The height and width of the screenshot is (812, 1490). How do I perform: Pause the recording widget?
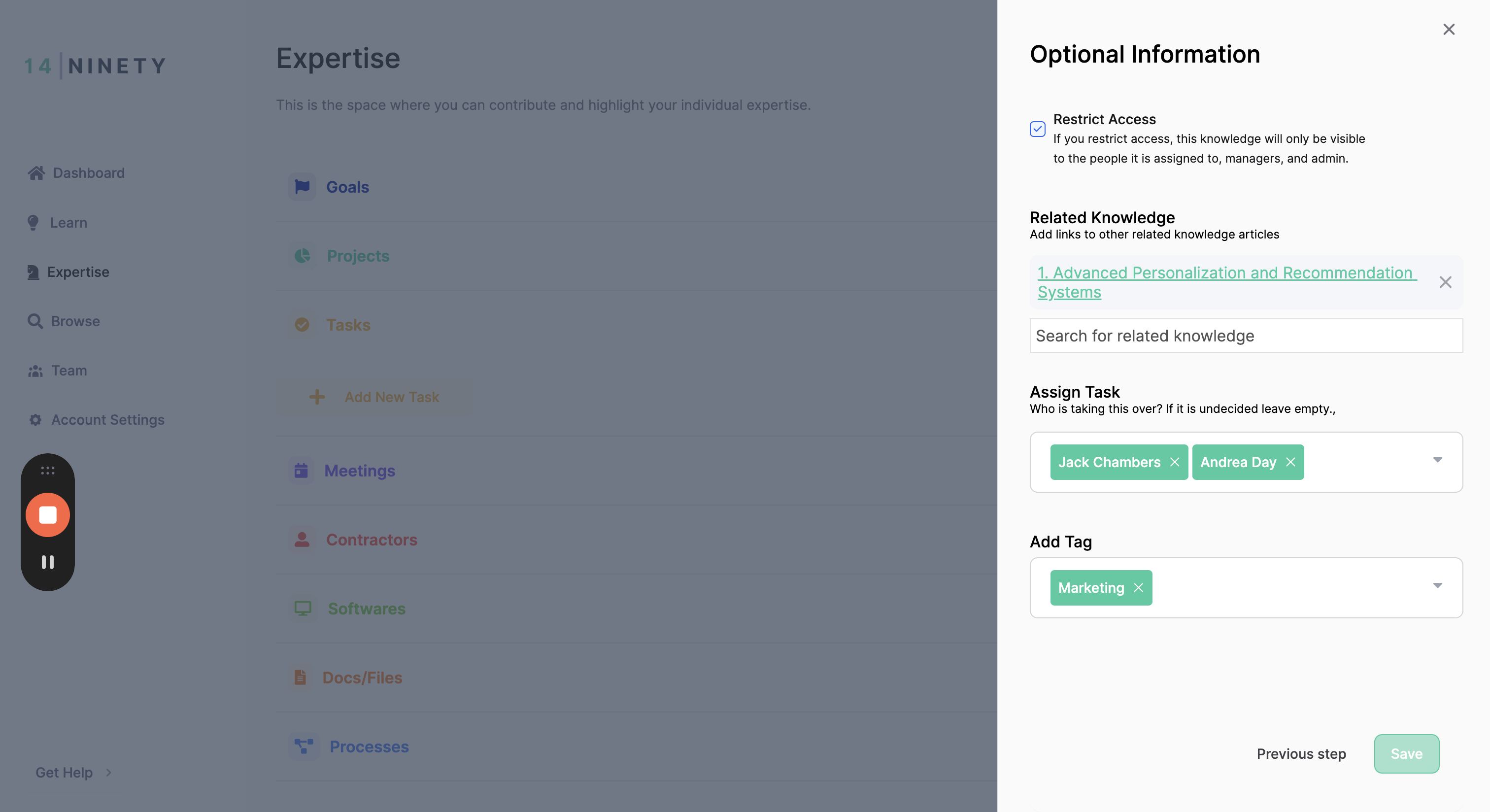[47, 562]
